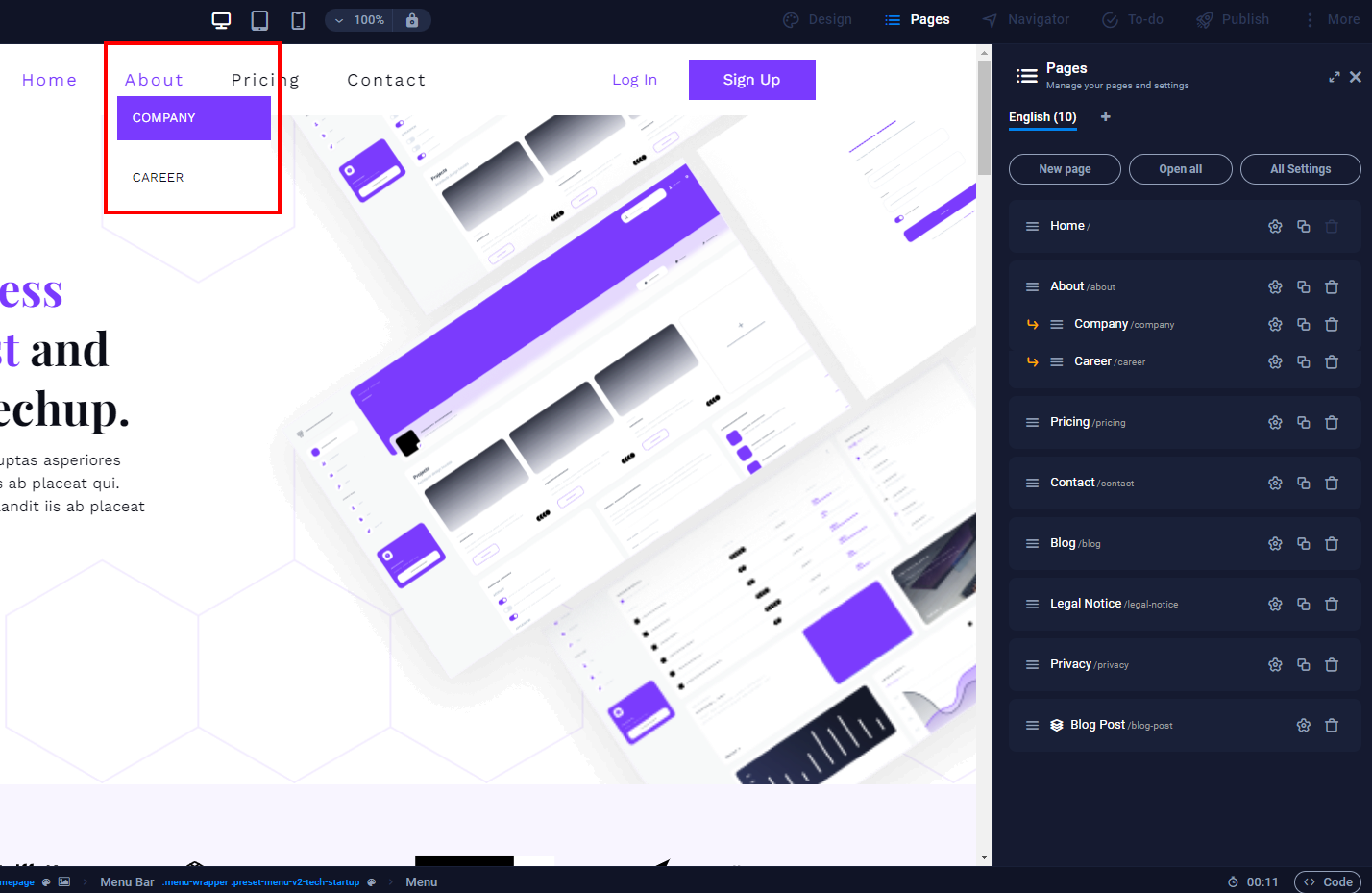This screenshot has height=893, width=1372.
Task: Add a new language with the plus icon
Action: point(1105,116)
